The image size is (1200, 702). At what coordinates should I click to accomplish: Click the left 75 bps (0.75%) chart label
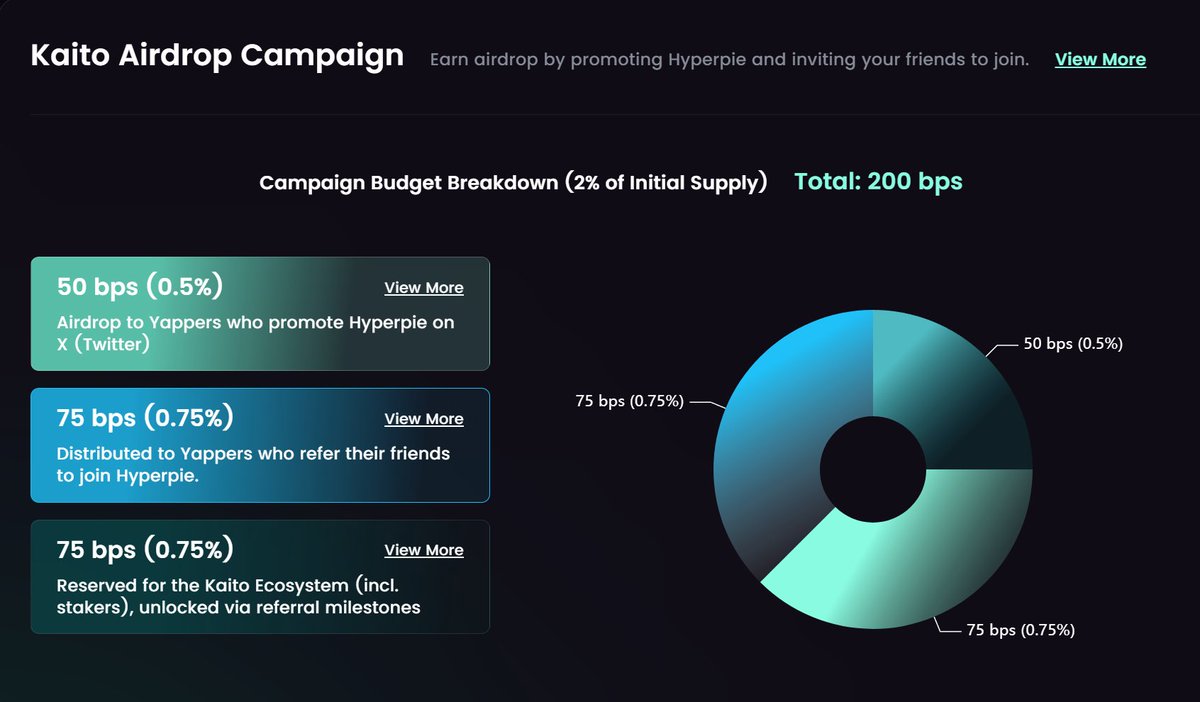[629, 401]
